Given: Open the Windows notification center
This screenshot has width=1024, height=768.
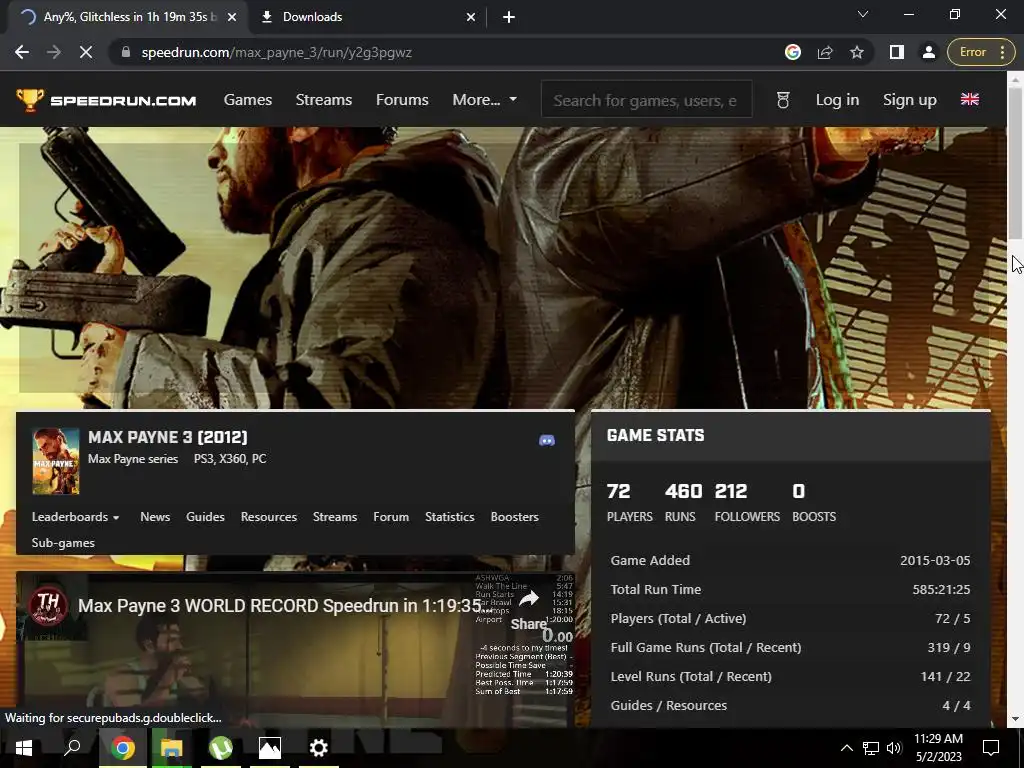Looking at the screenshot, I should coord(991,748).
